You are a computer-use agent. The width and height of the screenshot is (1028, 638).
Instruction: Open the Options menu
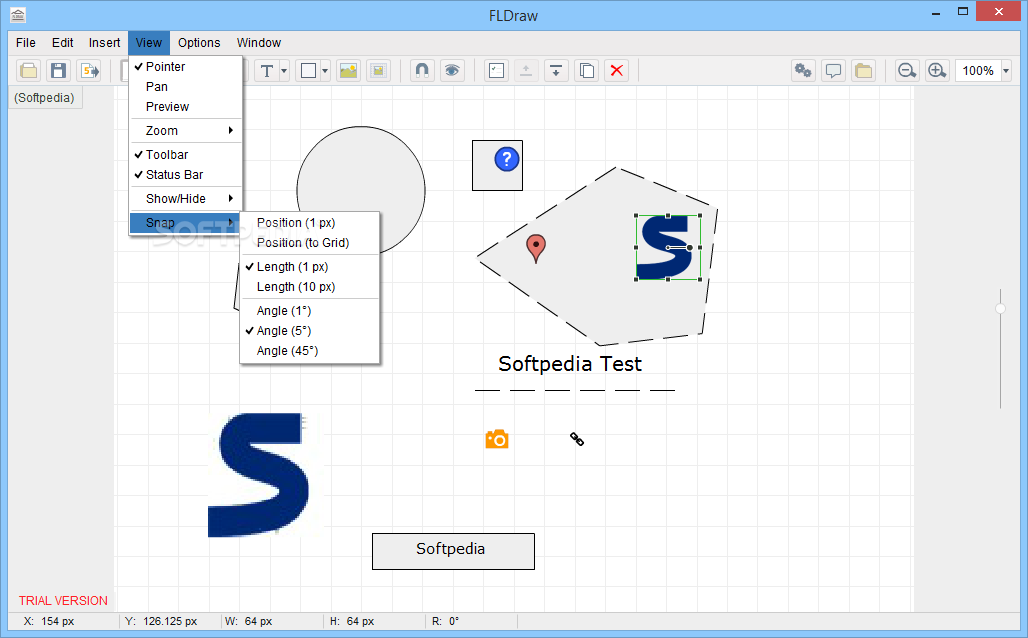(x=199, y=43)
